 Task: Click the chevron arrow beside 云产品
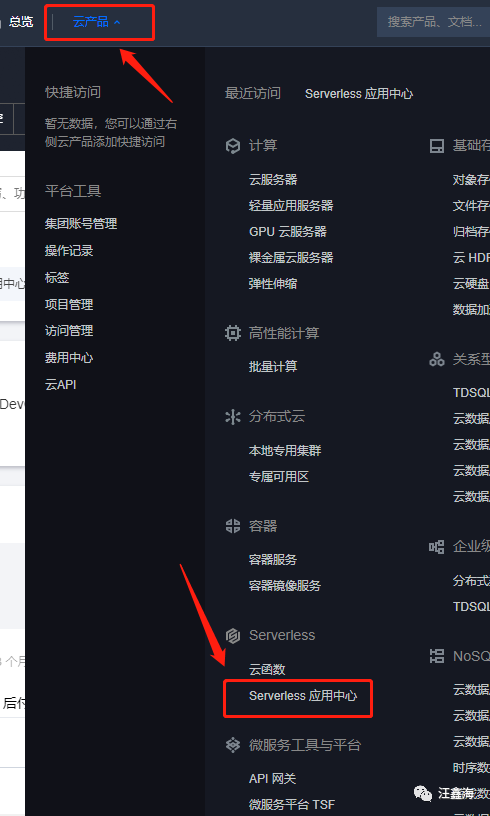(117, 22)
